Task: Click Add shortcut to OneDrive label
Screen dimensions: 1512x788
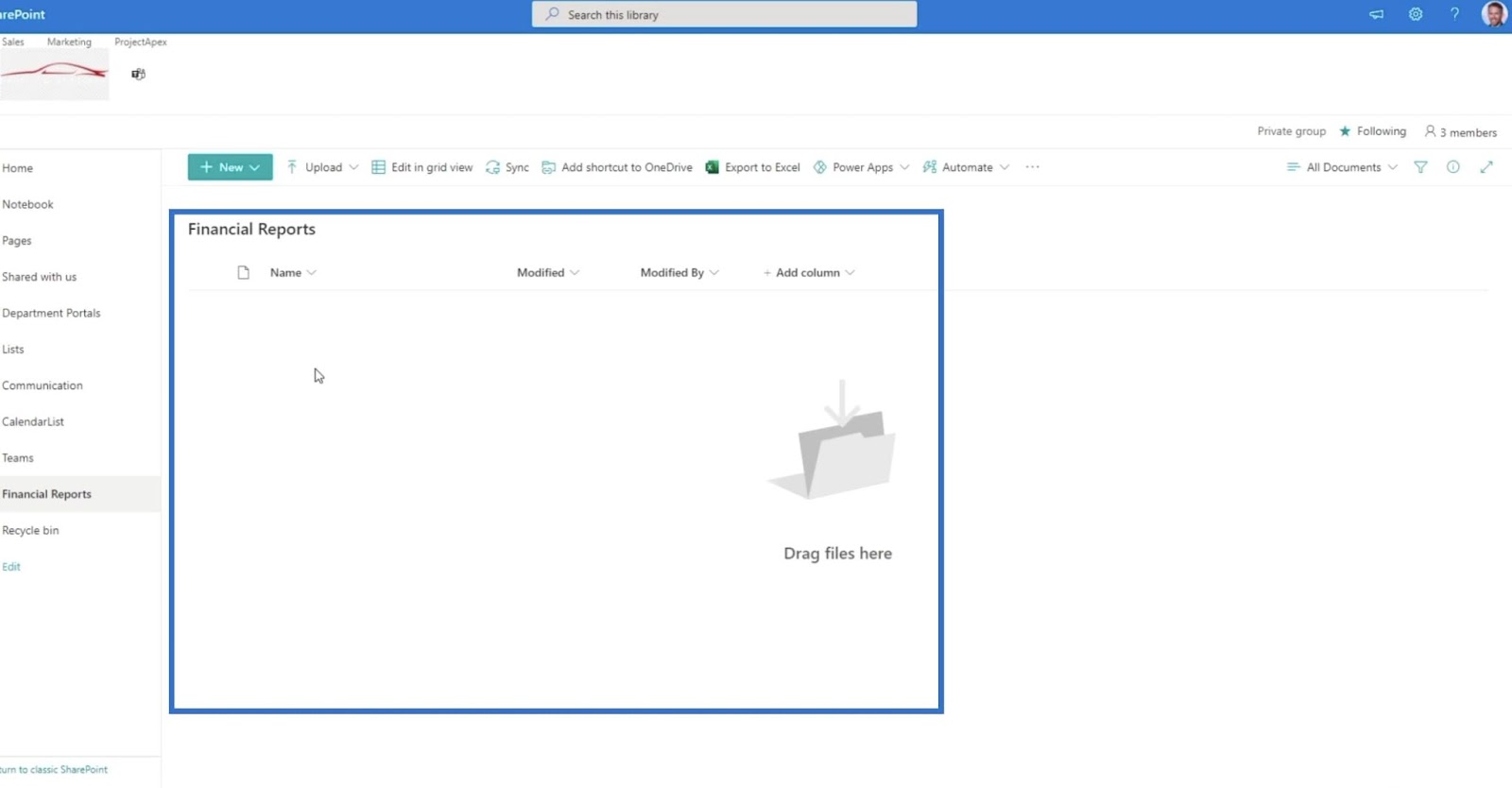Action: (627, 167)
